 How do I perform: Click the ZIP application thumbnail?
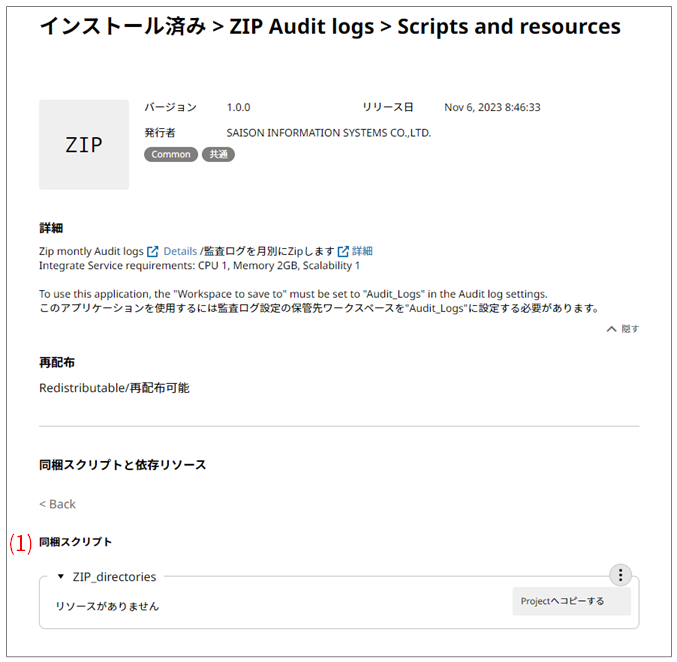[84, 145]
